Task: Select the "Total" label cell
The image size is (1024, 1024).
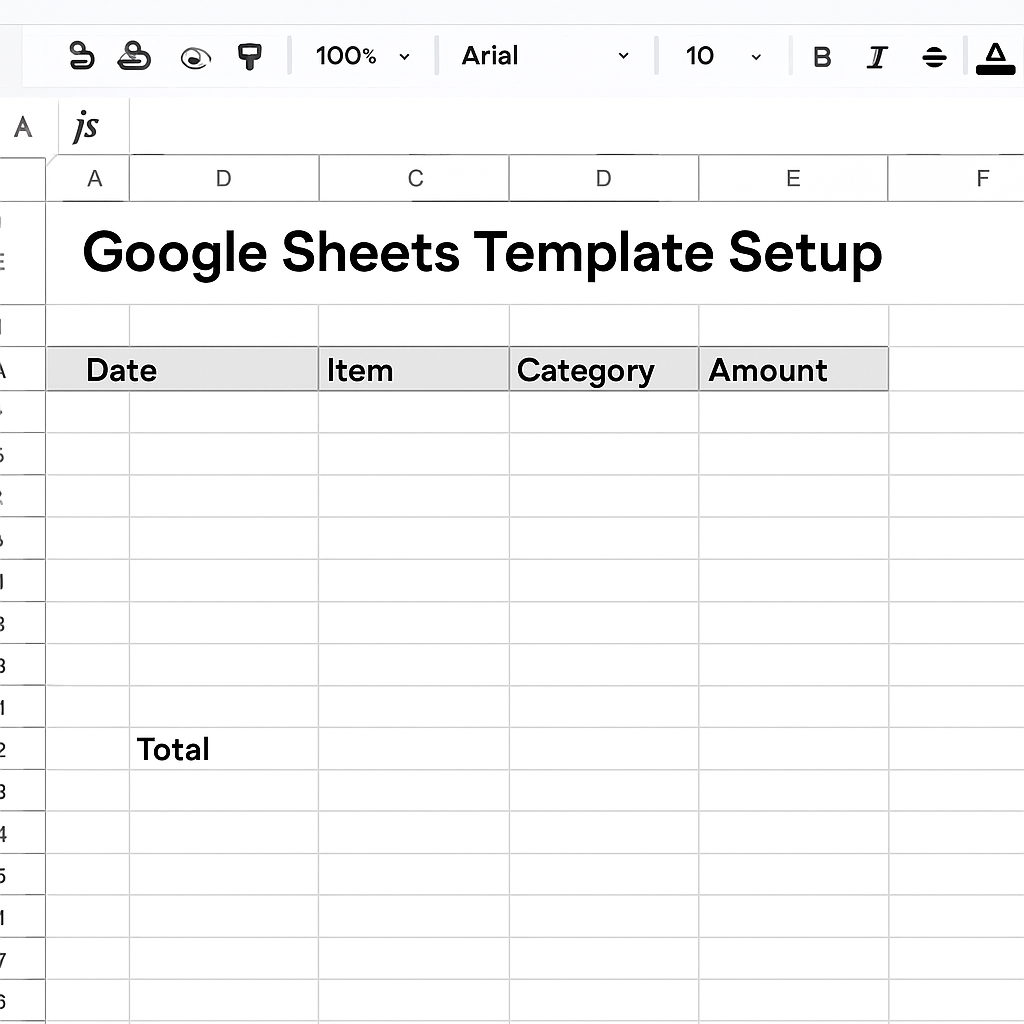Action: coord(224,749)
